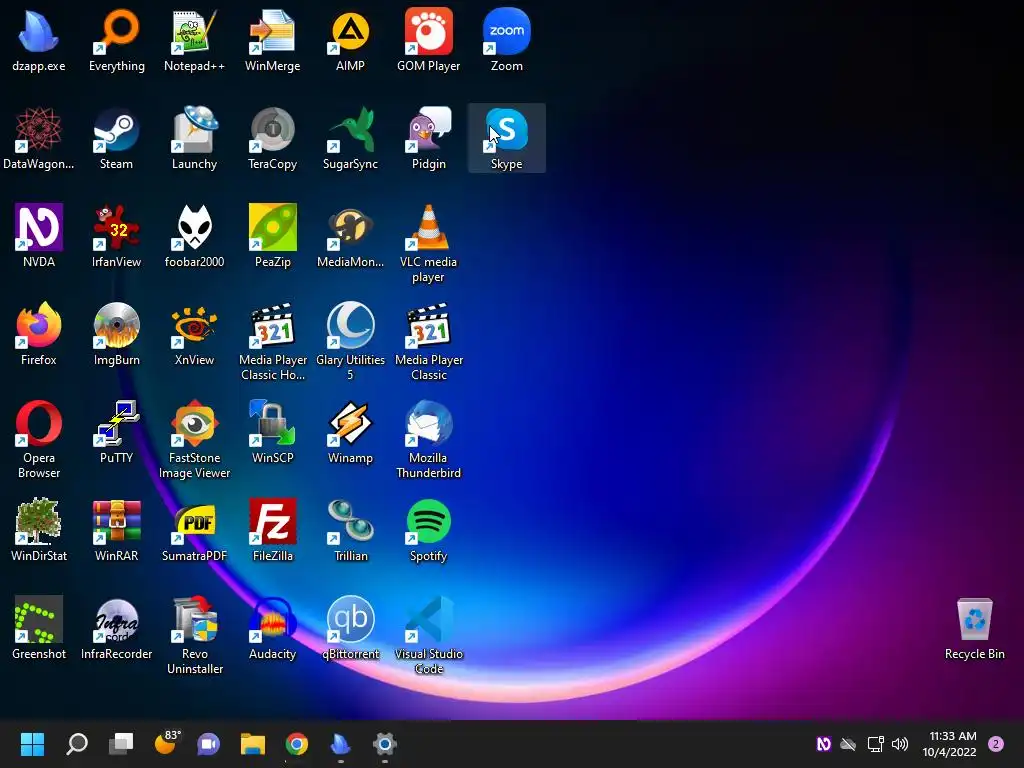Click the Winamp desktop icon
This screenshot has height=768, width=1024.
[x=350, y=431]
